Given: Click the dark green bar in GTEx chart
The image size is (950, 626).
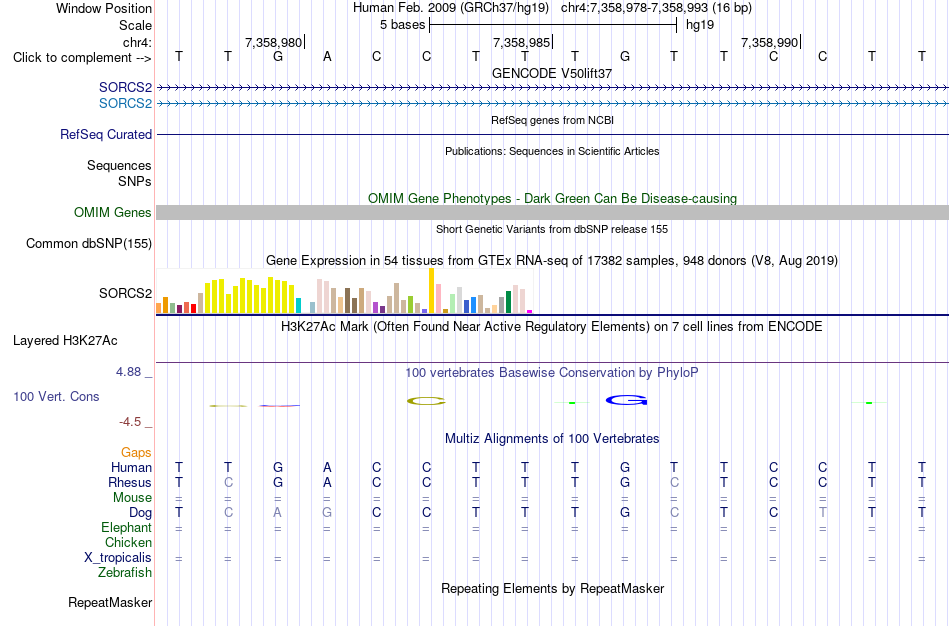Looking at the screenshot, I should (x=508, y=302).
